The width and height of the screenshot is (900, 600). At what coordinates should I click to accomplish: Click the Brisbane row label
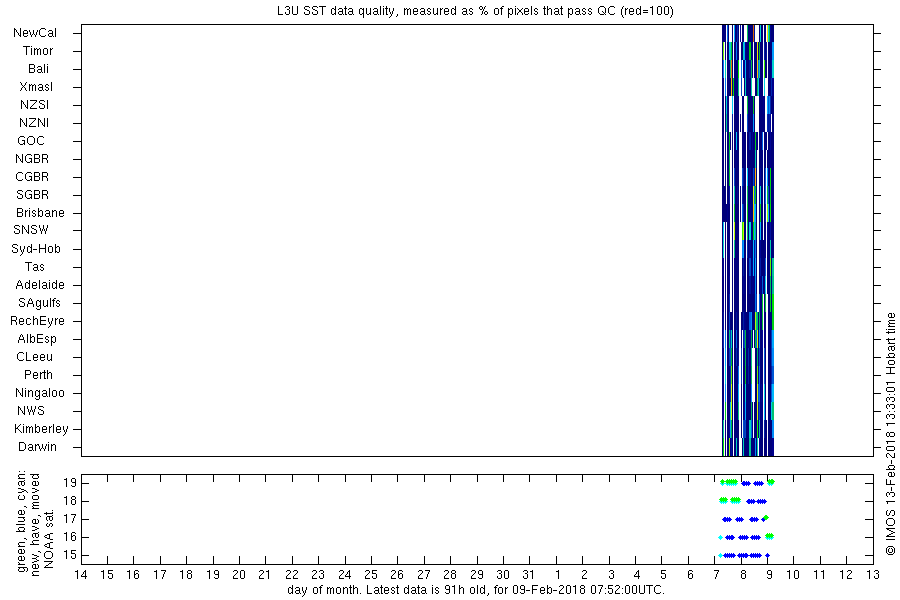click(40, 213)
